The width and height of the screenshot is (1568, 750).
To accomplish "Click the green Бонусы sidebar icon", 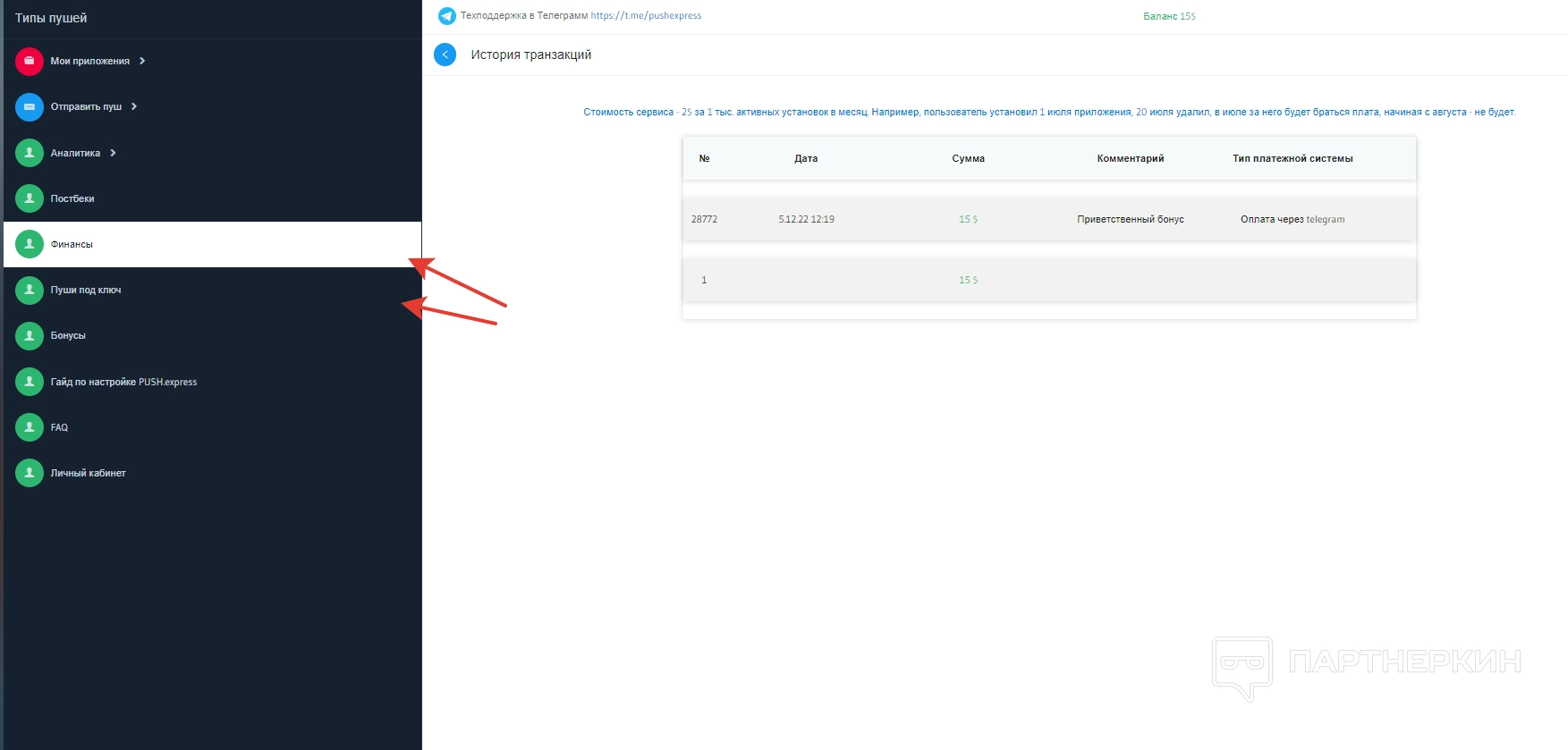I will pos(30,335).
